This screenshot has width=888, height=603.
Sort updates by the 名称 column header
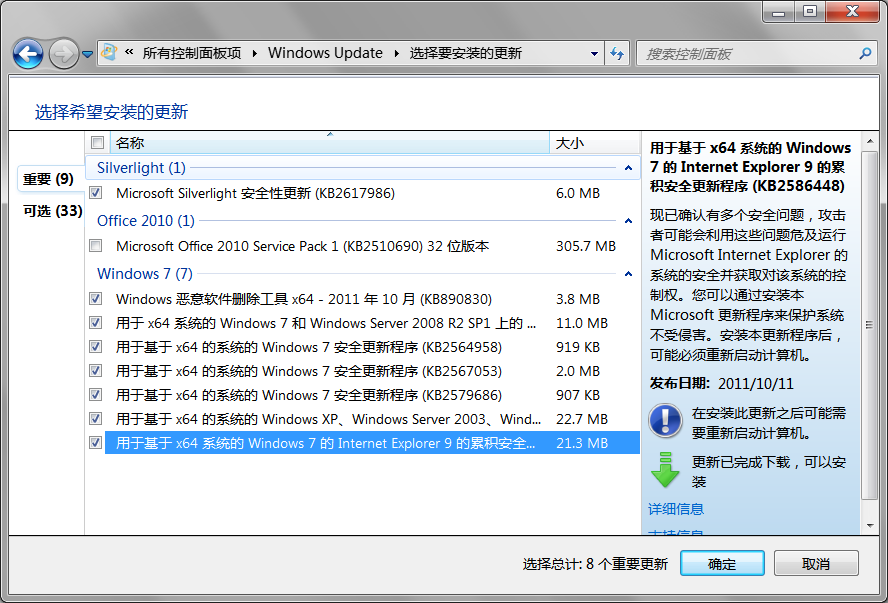(330, 143)
